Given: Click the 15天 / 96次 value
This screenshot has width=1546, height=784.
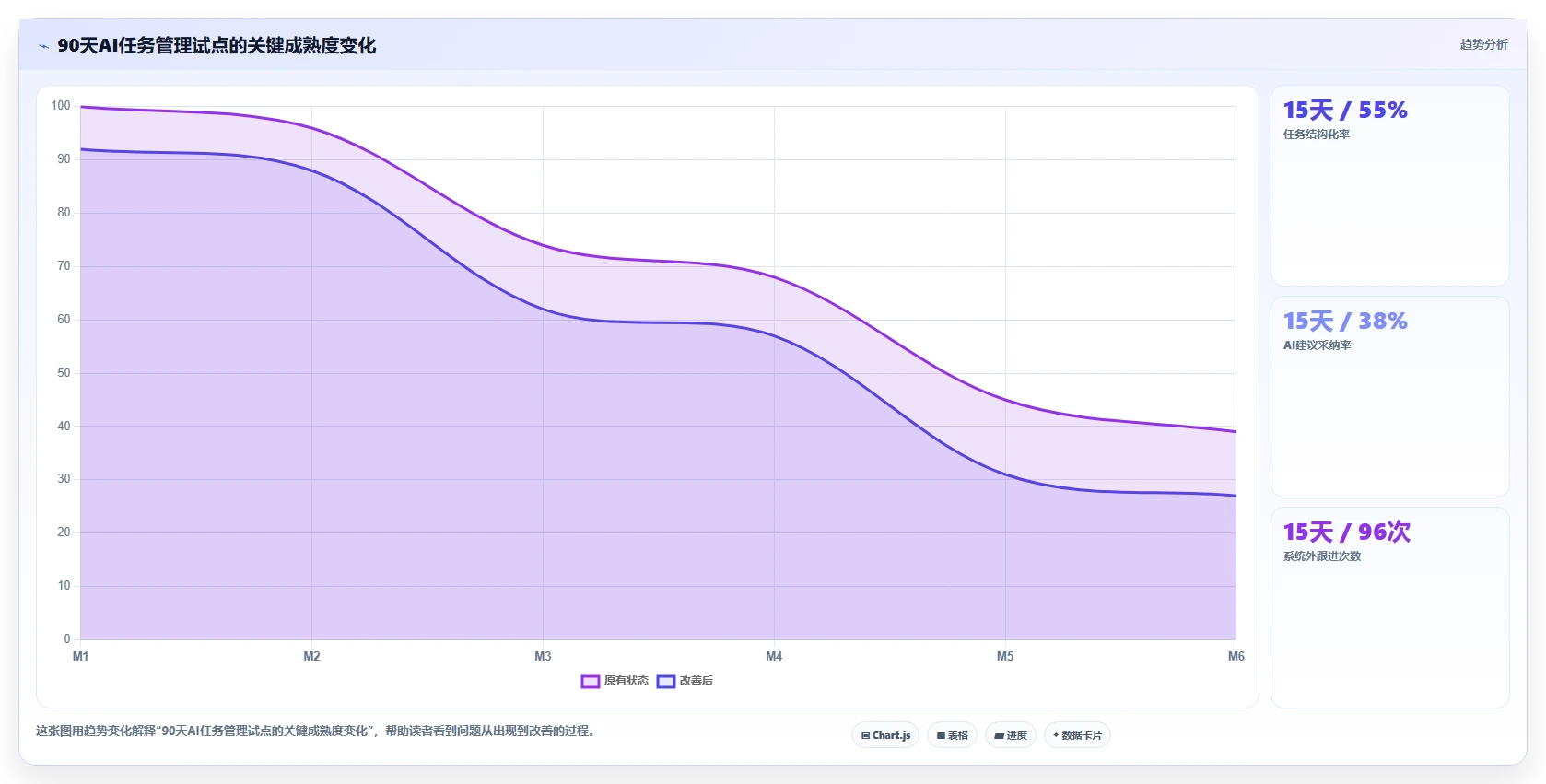Looking at the screenshot, I should [x=1347, y=532].
